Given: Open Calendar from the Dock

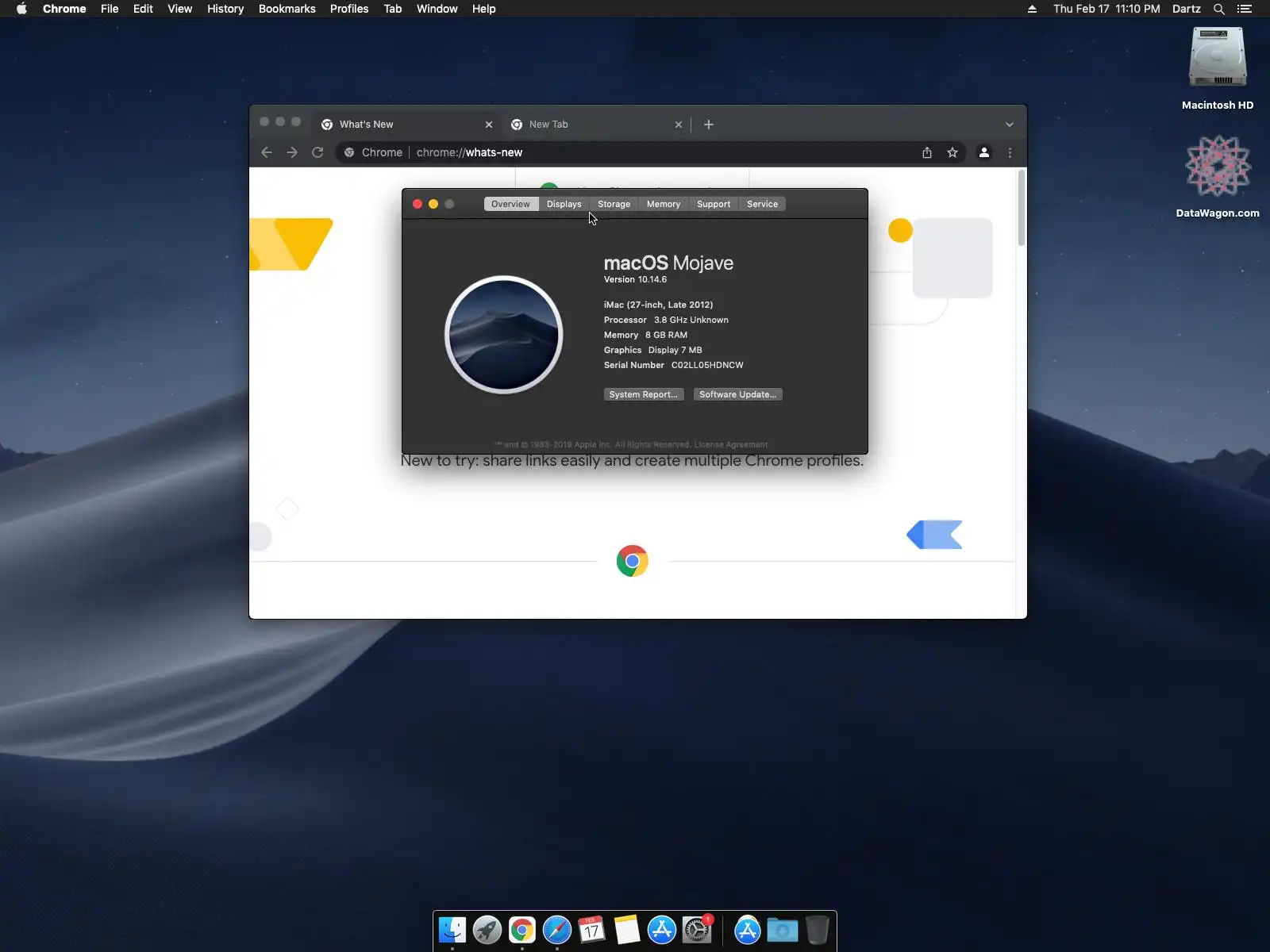Looking at the screenshot, I should click(592, 930).
